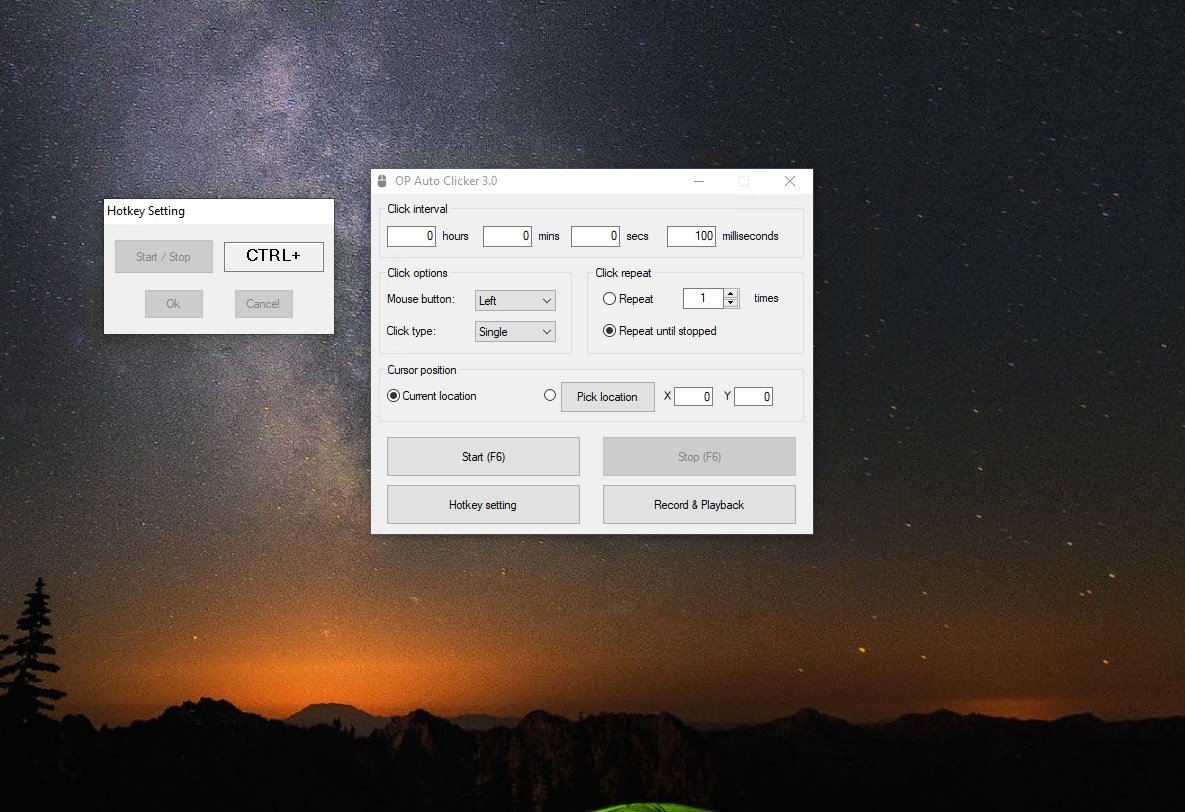This screenshot has height=812, width=1185.
Task: Click the Click options group label
Action: 417,273
